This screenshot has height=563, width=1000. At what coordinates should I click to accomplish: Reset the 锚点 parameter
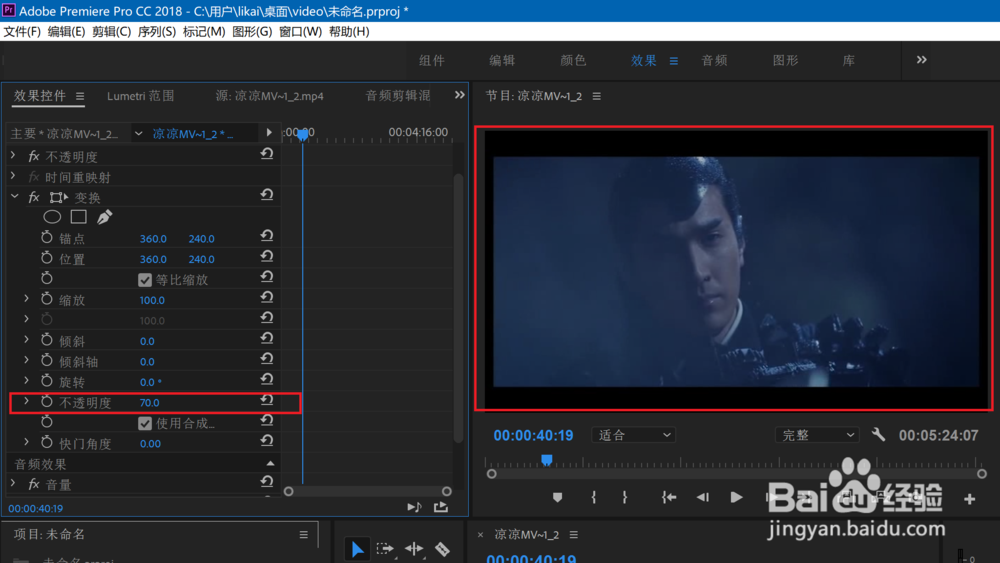pyautogui.click(x=267, y=237)
